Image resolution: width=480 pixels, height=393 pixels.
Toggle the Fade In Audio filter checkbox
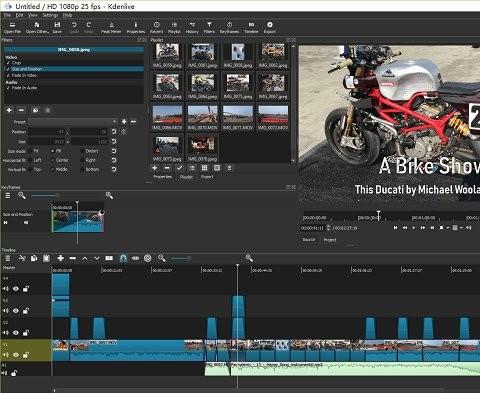[8, 88]
